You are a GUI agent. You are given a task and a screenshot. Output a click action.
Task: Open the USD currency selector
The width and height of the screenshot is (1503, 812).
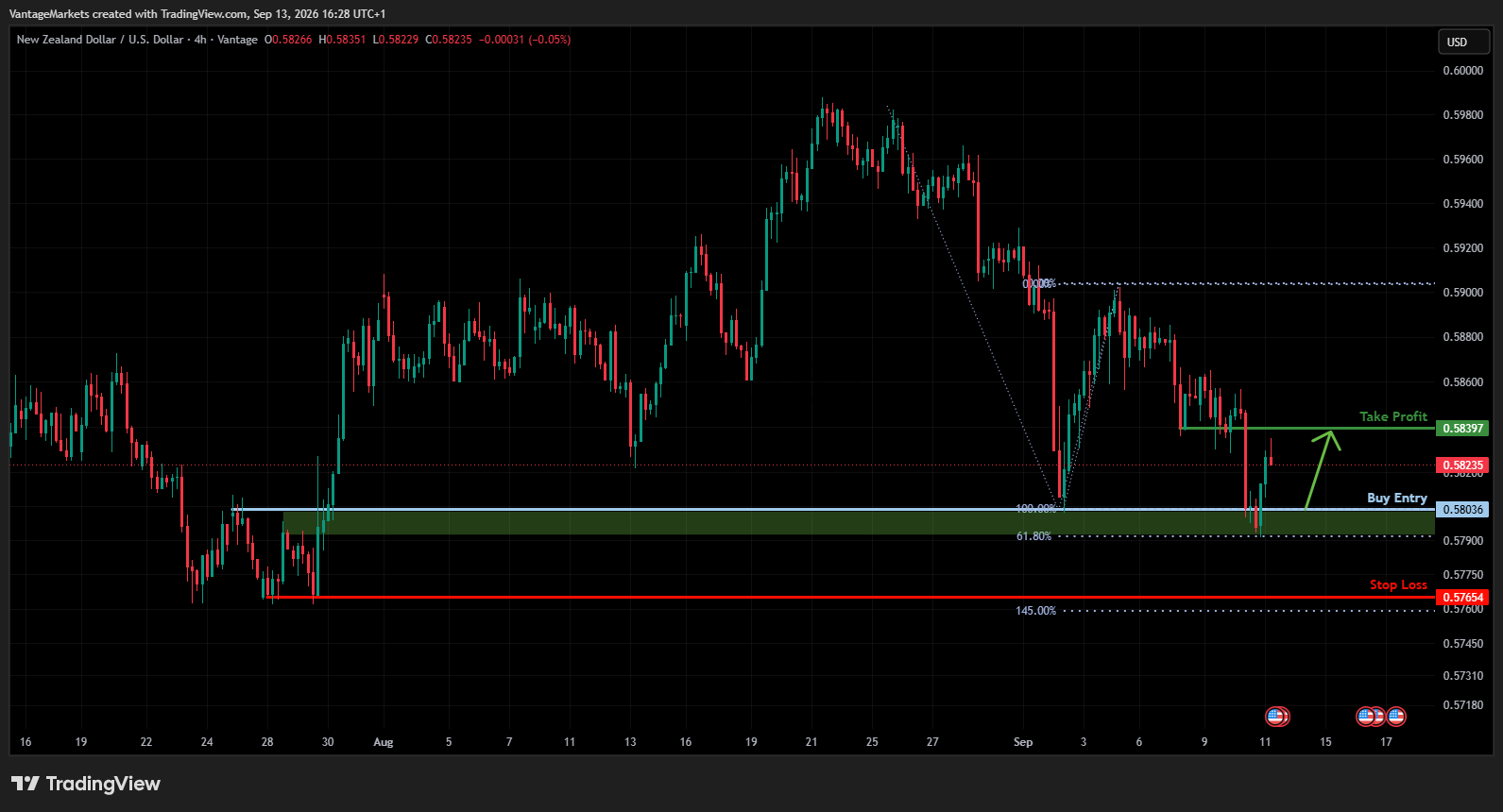click(1462, 42)
